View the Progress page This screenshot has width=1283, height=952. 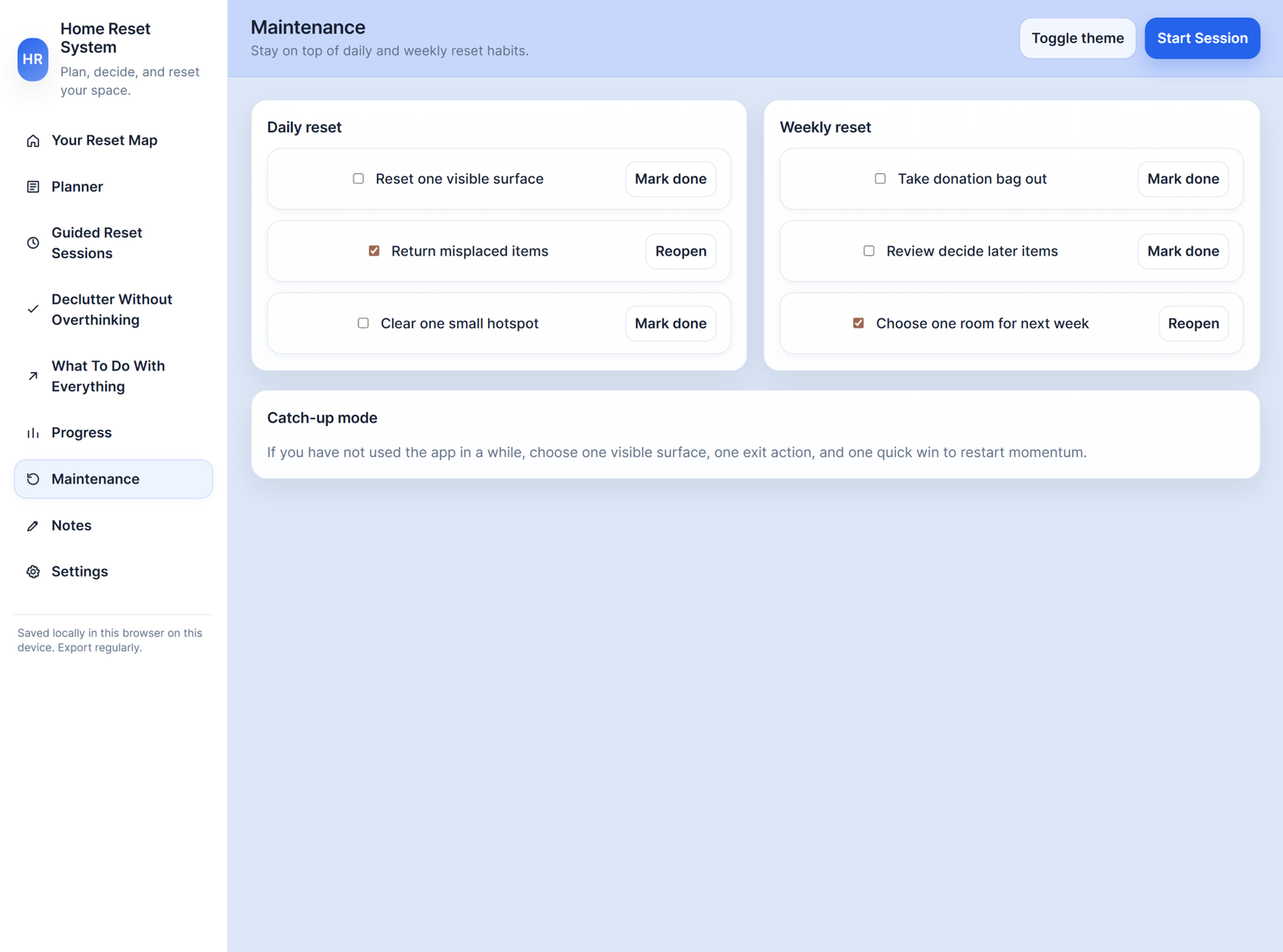[113, 433]
